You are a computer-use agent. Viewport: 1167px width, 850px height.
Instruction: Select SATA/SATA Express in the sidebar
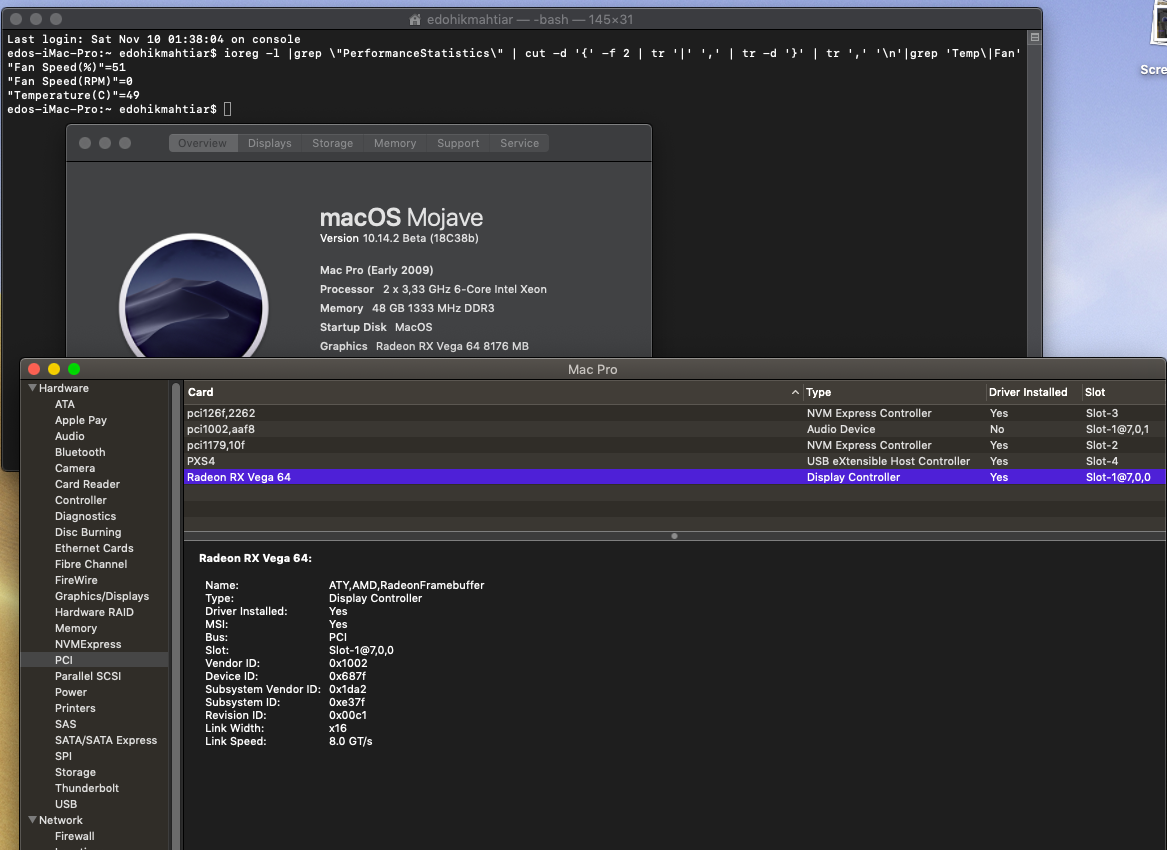106,740
